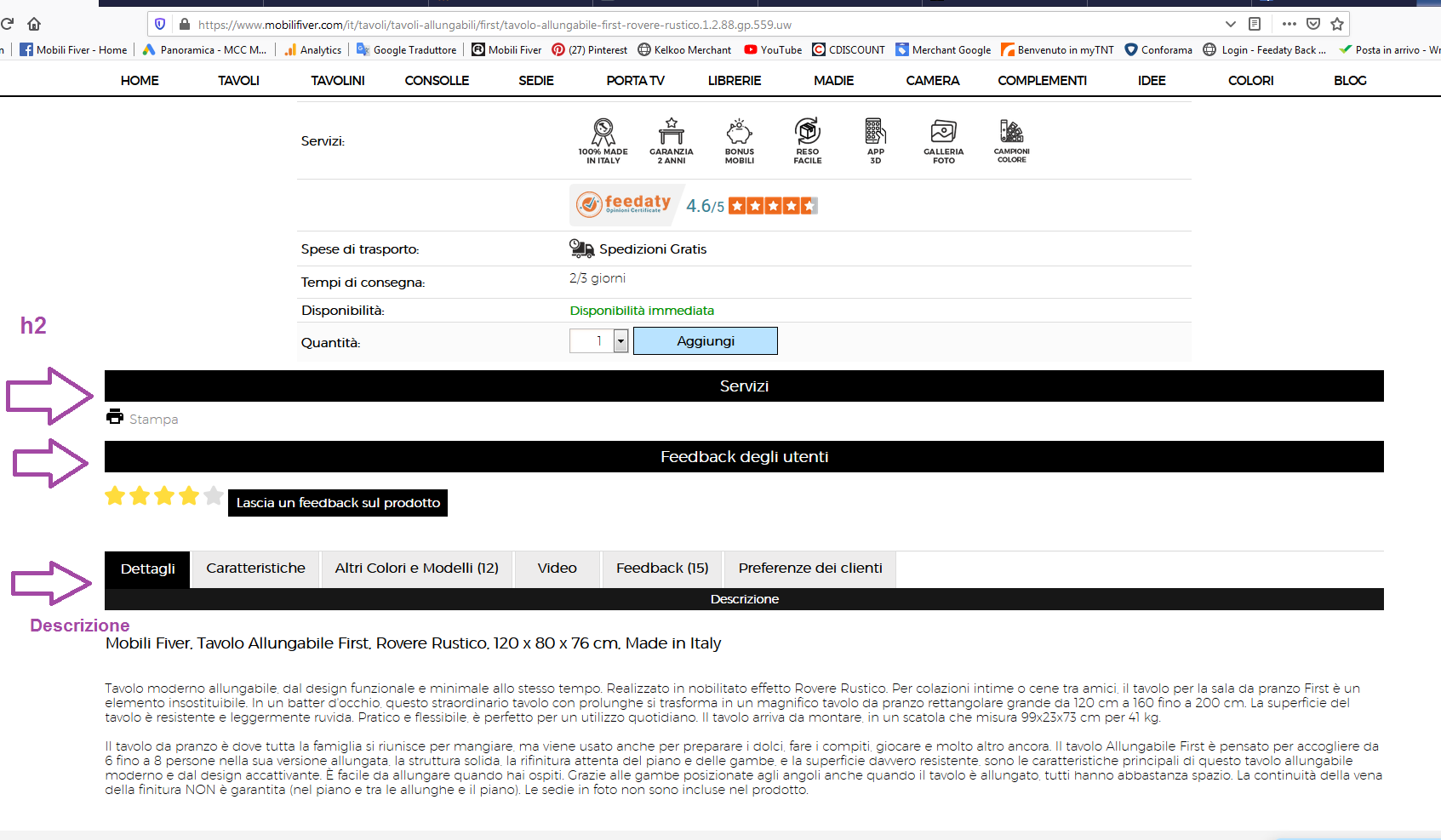Screen dimensions: 1441x840
Task: Open the CAMERA menu item
Action: (x=933, y=81)
